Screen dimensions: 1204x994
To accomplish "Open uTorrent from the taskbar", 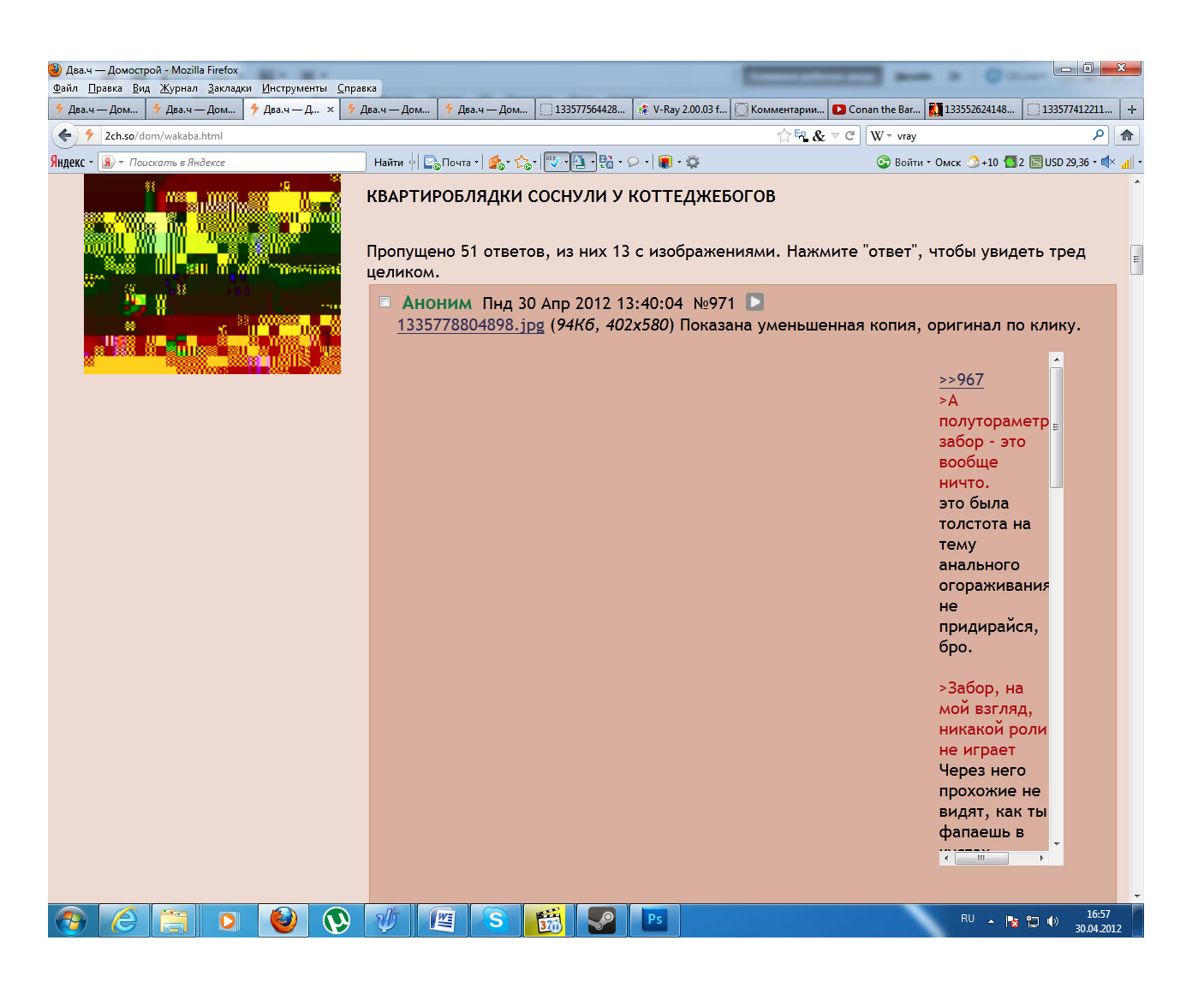I will click(x=337, y=920).
